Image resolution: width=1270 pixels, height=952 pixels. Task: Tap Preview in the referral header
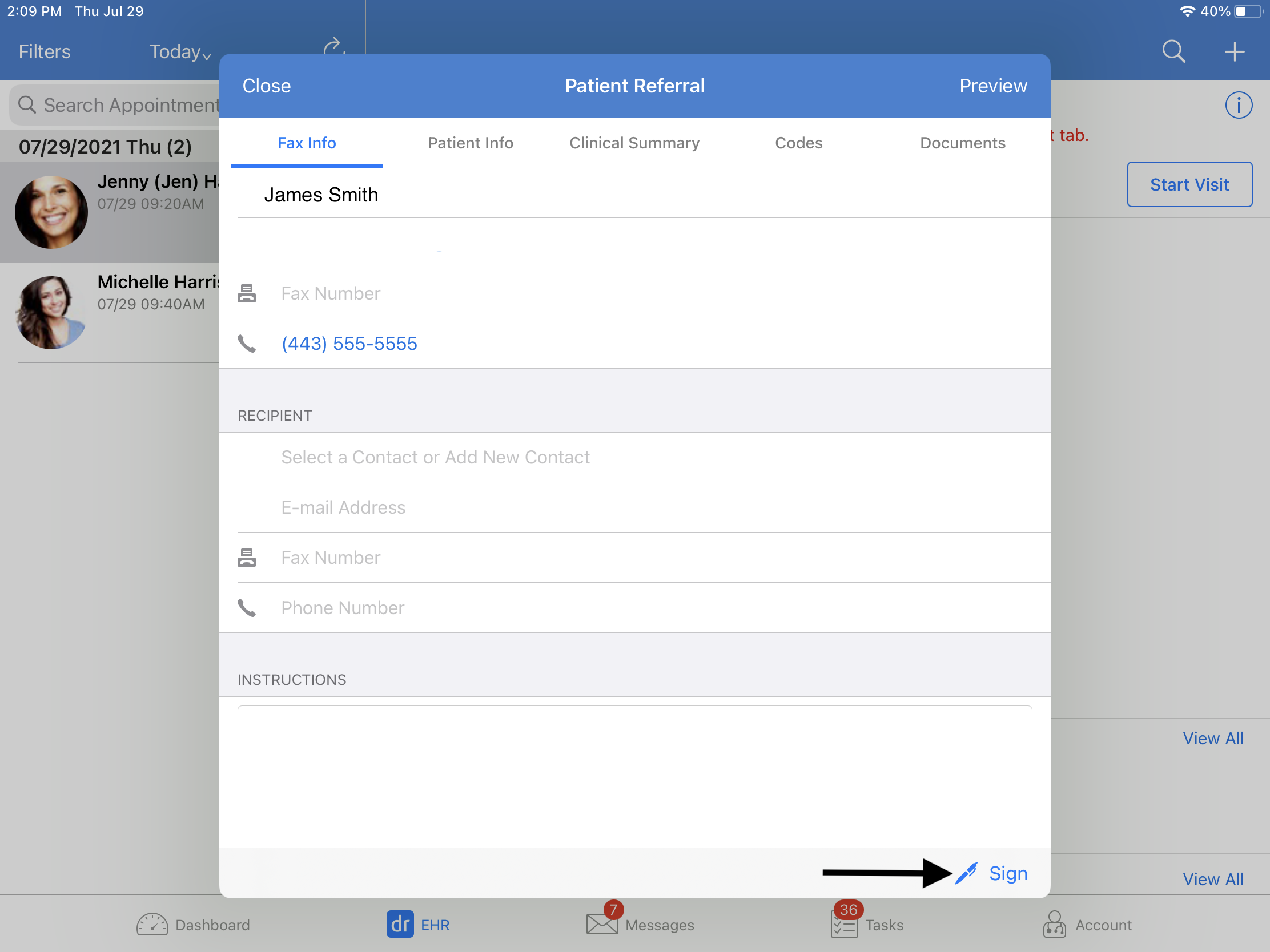click(x=993, y=86)
